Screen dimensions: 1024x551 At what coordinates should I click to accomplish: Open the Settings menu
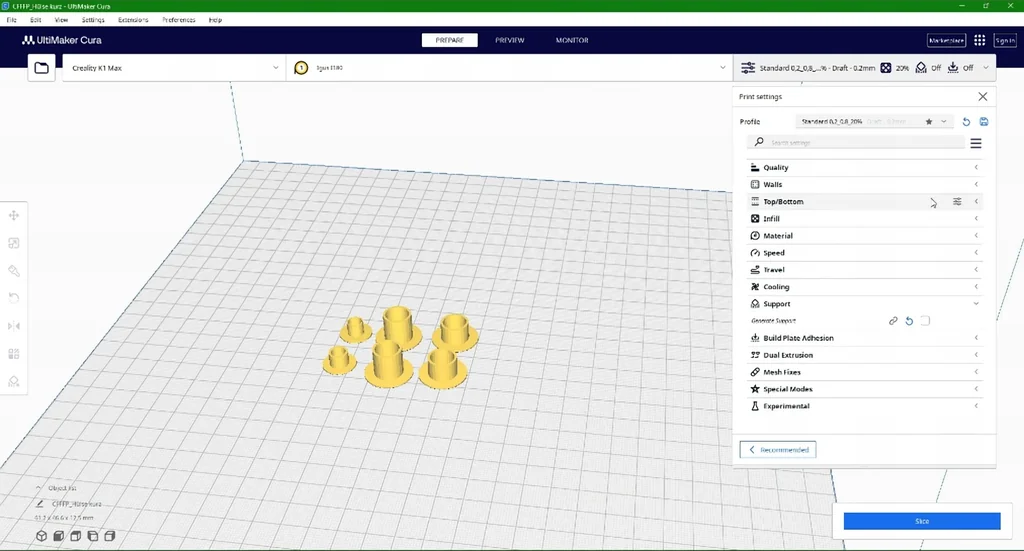tap(93, 20)
